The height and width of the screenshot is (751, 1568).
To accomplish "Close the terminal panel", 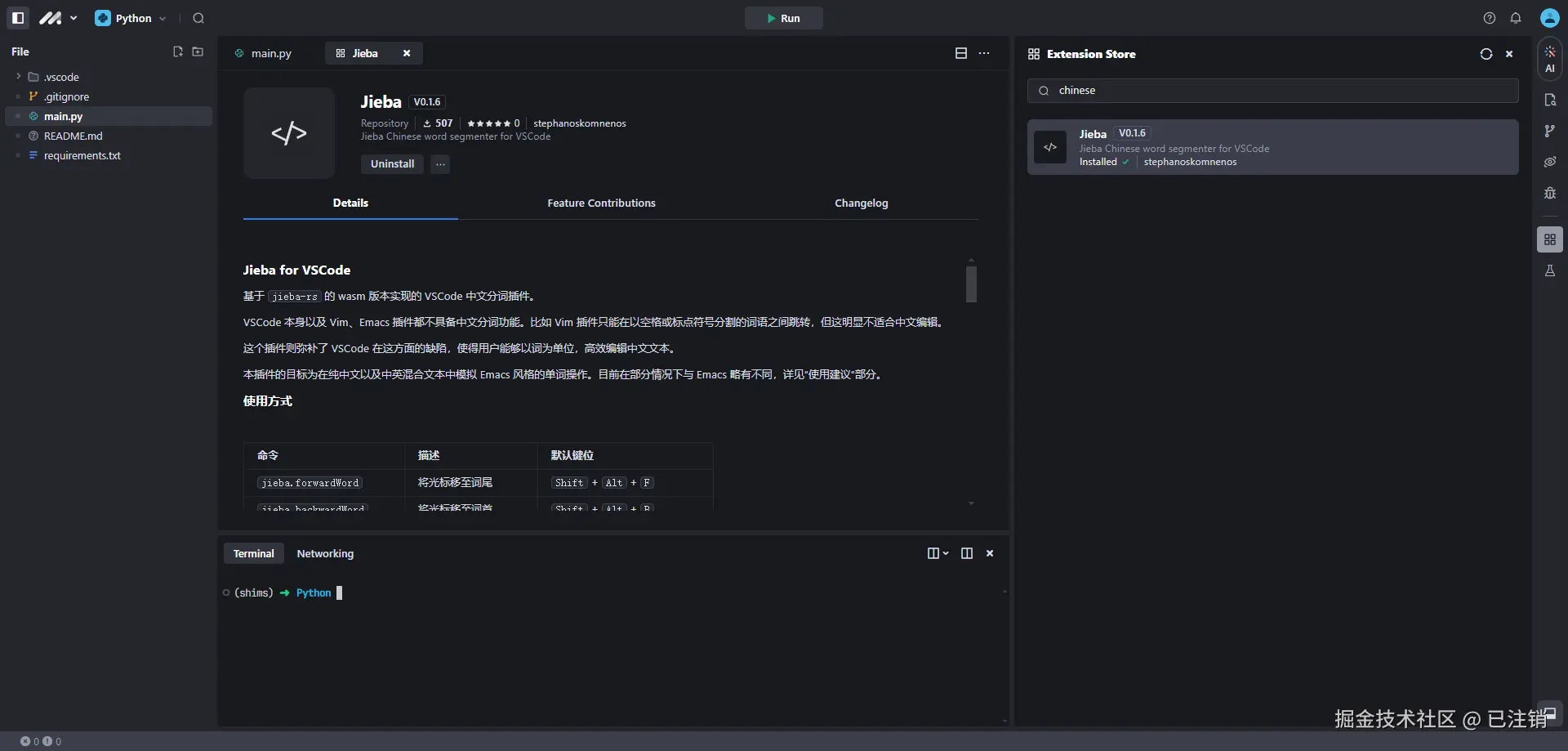I will [x=990, y=553].
